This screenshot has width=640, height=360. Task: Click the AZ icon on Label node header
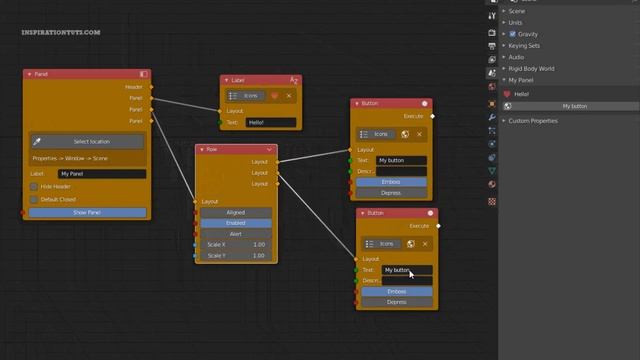tap(294, 80)
